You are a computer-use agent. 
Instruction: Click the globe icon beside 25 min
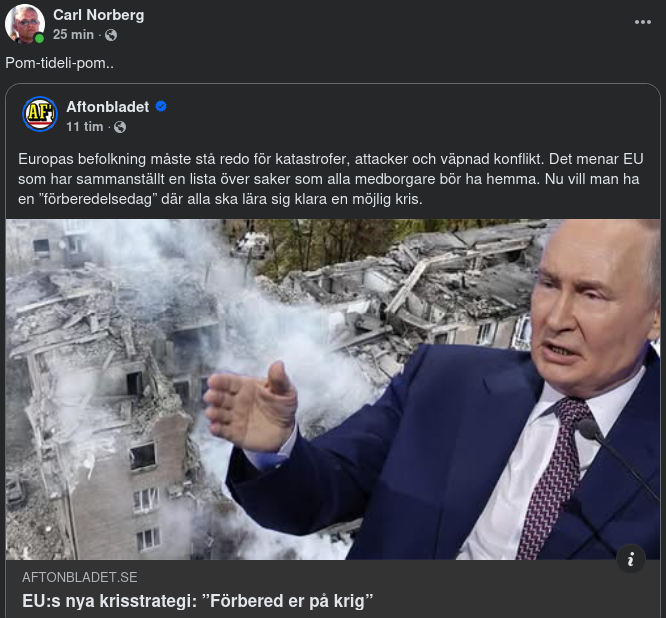coord(110,34)
